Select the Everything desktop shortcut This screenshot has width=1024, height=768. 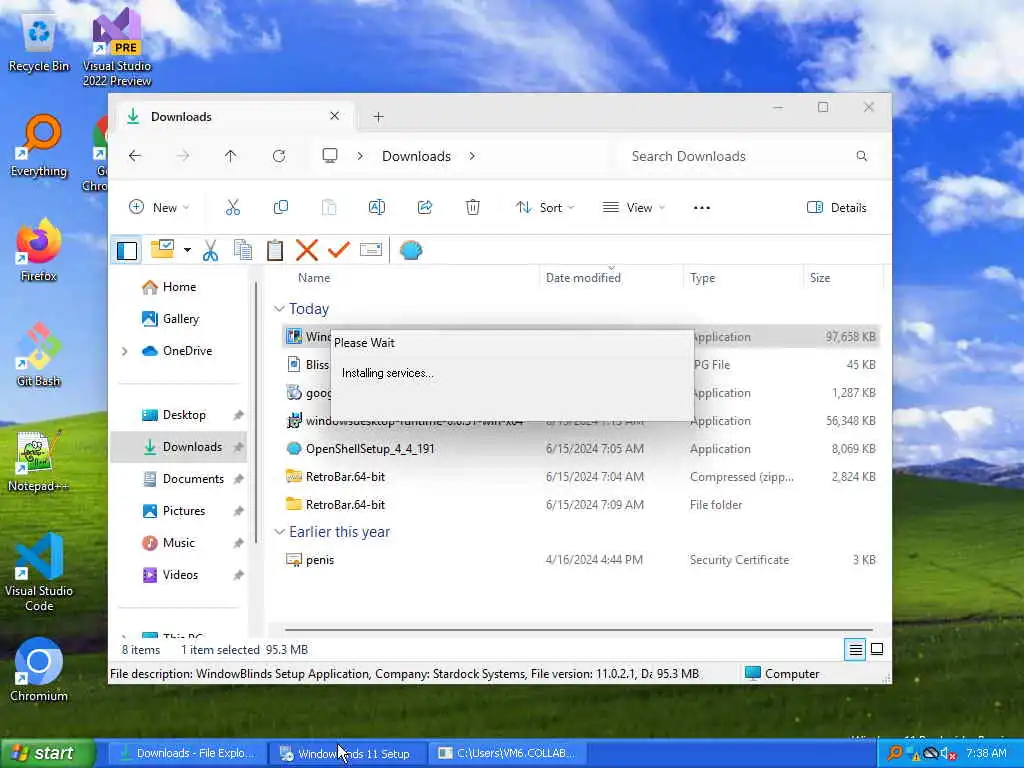pyautogui.click(x=39, y=146)
